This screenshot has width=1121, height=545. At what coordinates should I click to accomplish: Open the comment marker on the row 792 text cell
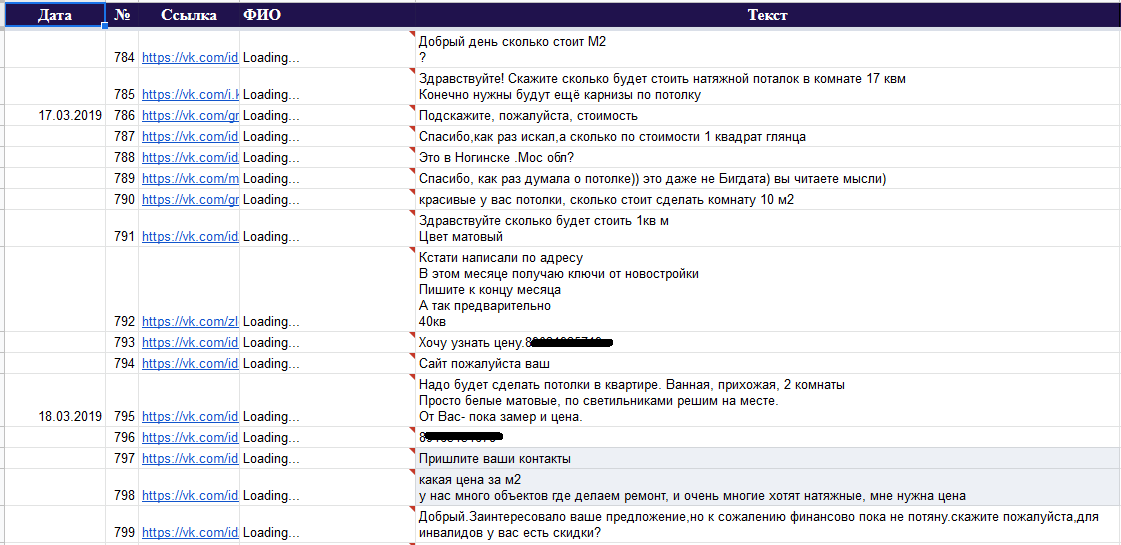click(x=413, y=249)
